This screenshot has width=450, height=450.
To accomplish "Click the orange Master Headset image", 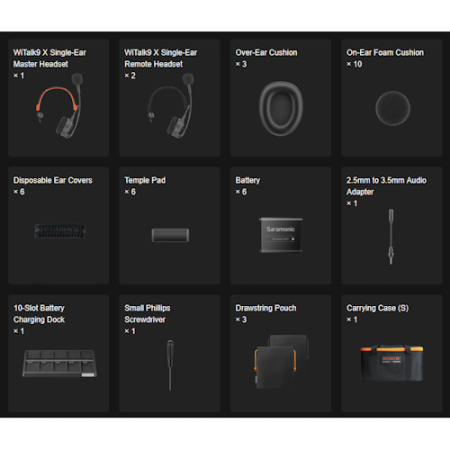I will [x=59, y=106].
